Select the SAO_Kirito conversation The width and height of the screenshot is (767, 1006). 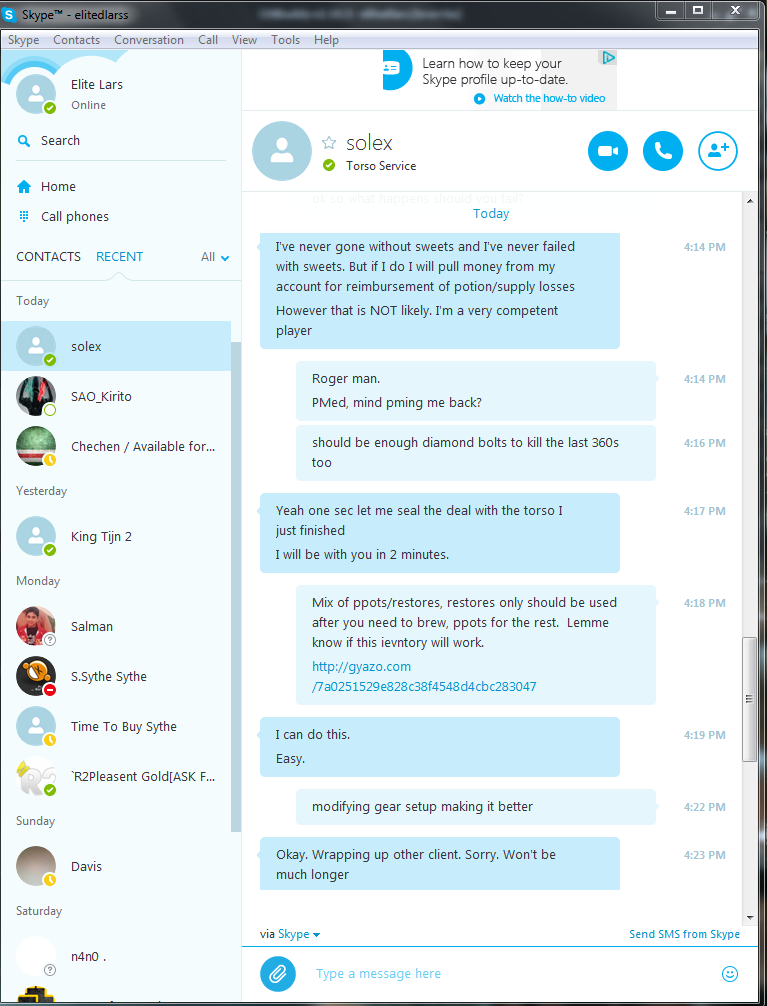(x=116, y=396)
